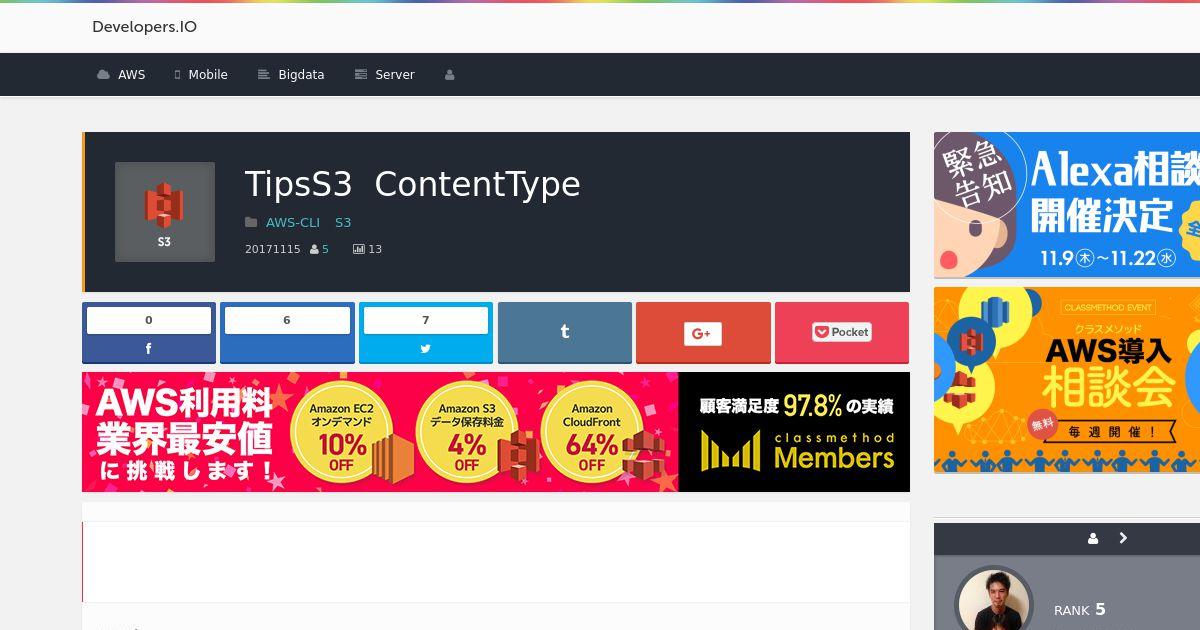Open the Developers.IO home link
The image size is (1200, 630).
144,27
